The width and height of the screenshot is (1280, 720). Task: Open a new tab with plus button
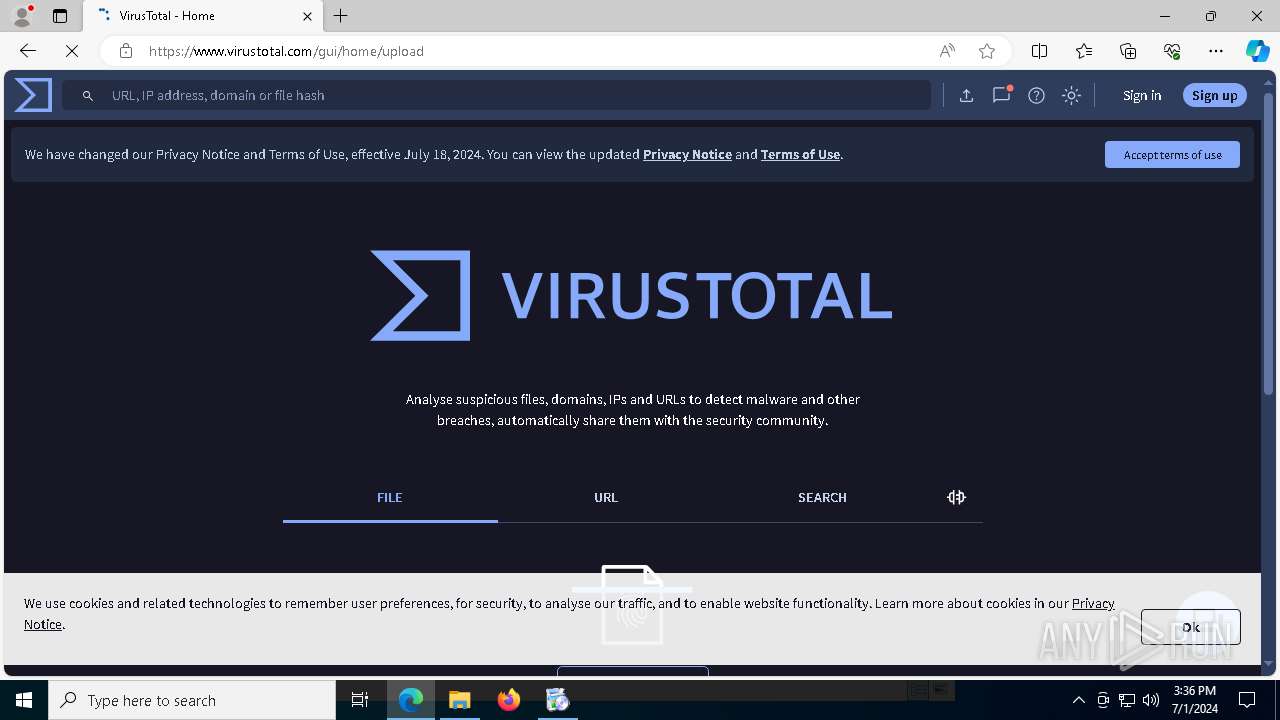(x=341, y=16)
